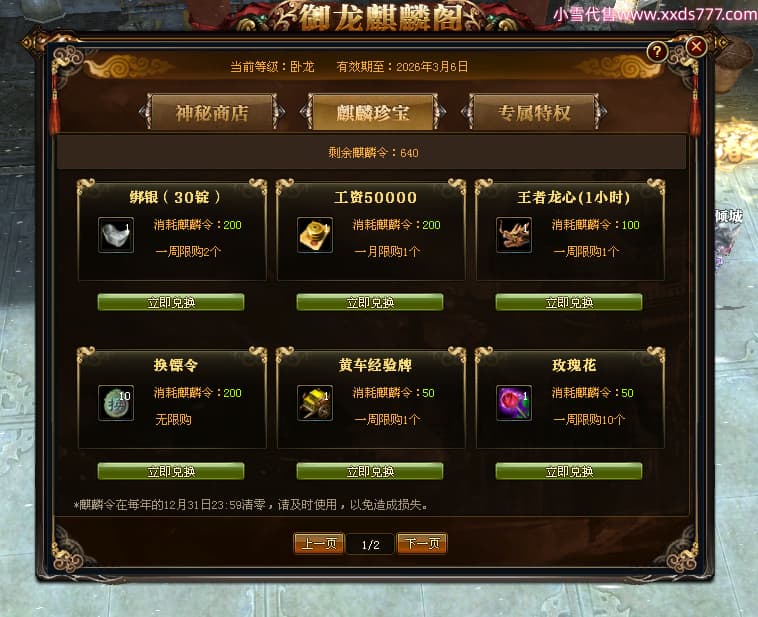This screenshot has width=758, height=617.
Task: Click 立即兑换 under 工资50000
Action: click(x=370, y=302)
